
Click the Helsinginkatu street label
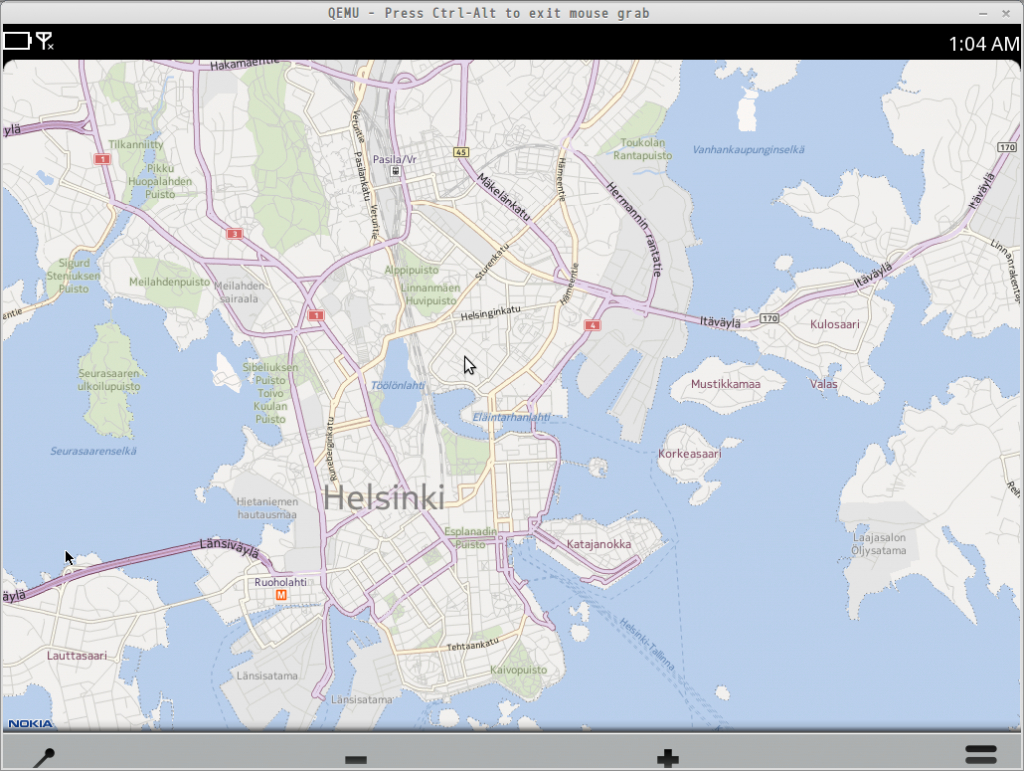click(x=490, y=313)
